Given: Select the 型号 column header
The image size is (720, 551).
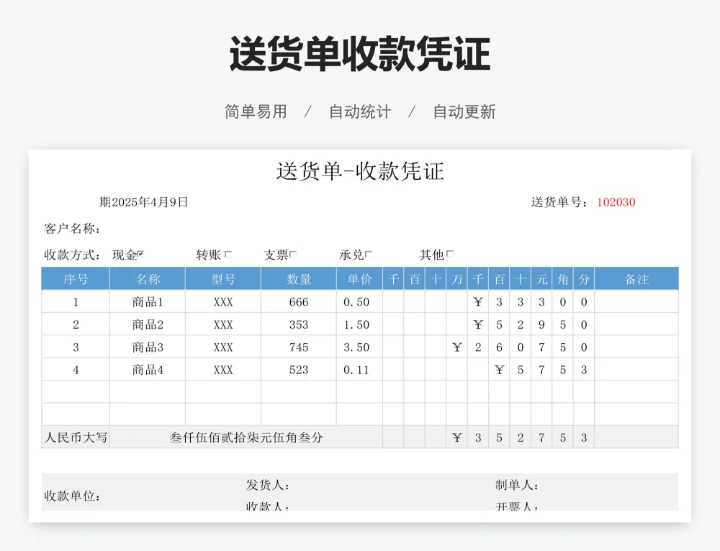Looking at the screenshot, I should click(x=223, y=279).
